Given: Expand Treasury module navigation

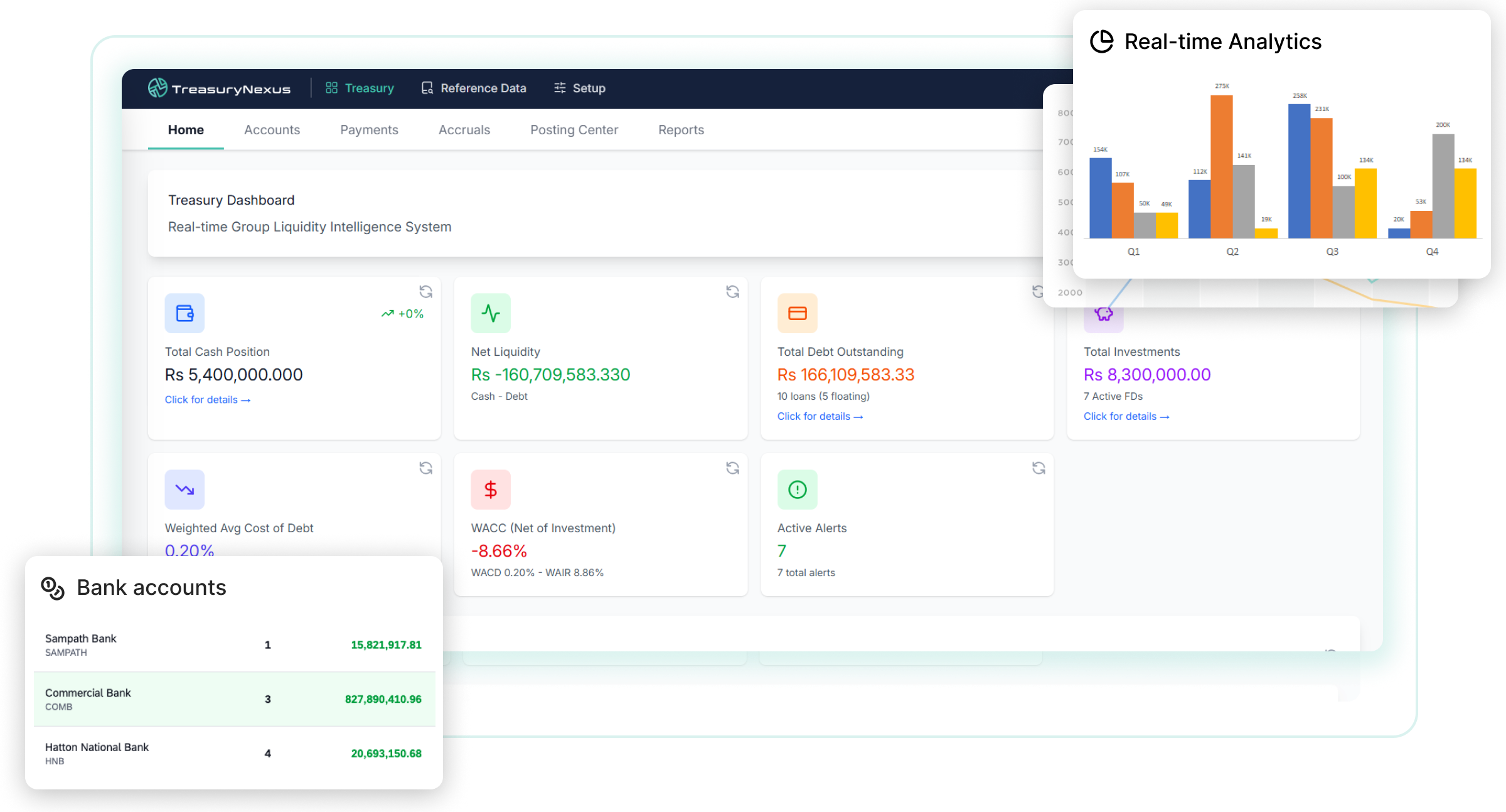Looking at the screenshot, I should 359,88.
